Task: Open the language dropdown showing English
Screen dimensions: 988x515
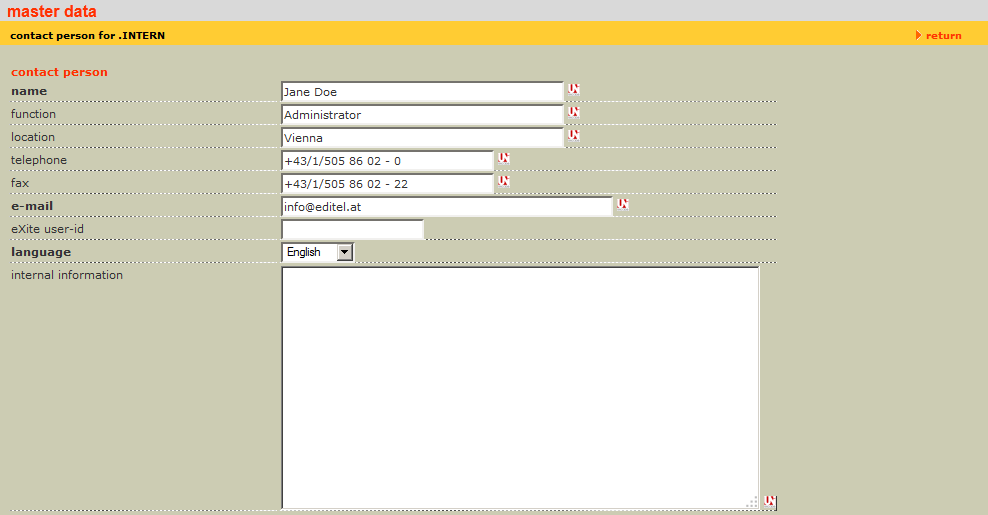Action: tap(318, 252)
